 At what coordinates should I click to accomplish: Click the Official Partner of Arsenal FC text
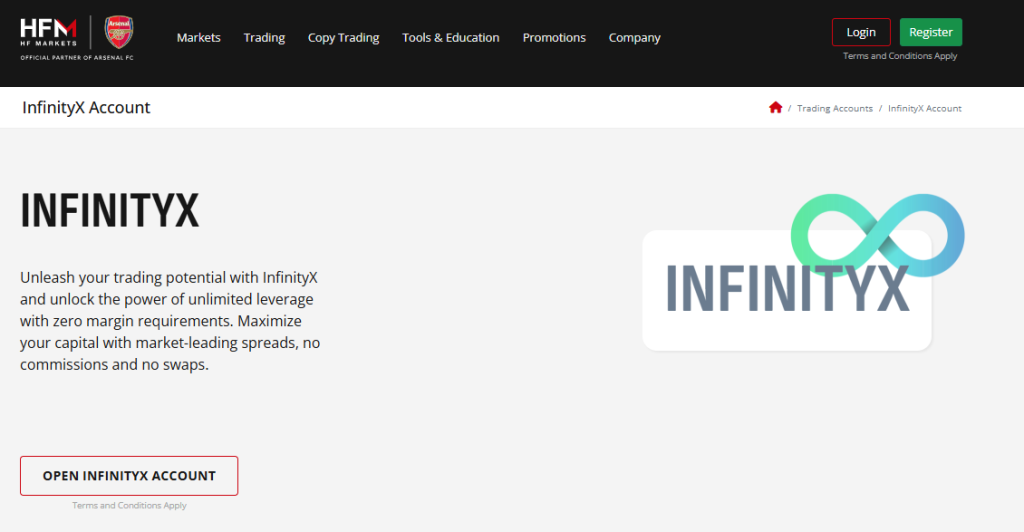point(77,58)
